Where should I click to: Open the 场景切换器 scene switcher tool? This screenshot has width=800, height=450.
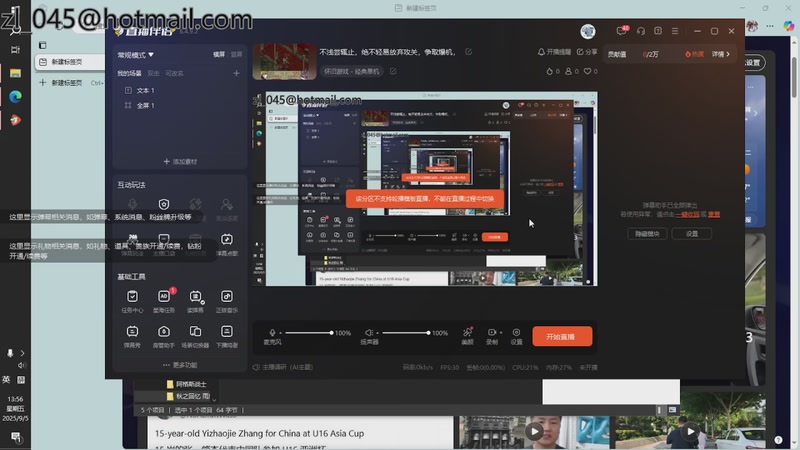pyautogui.click(x=195, y=336)
